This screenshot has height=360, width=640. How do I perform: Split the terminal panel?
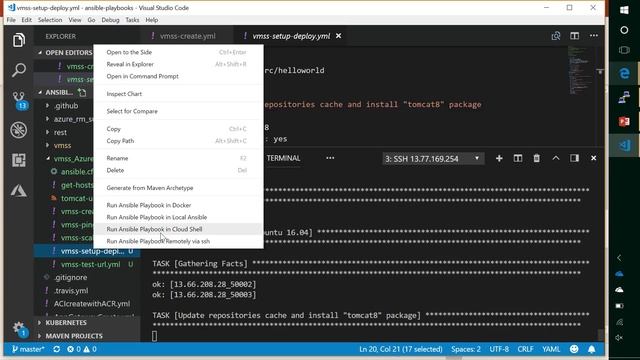518,158
